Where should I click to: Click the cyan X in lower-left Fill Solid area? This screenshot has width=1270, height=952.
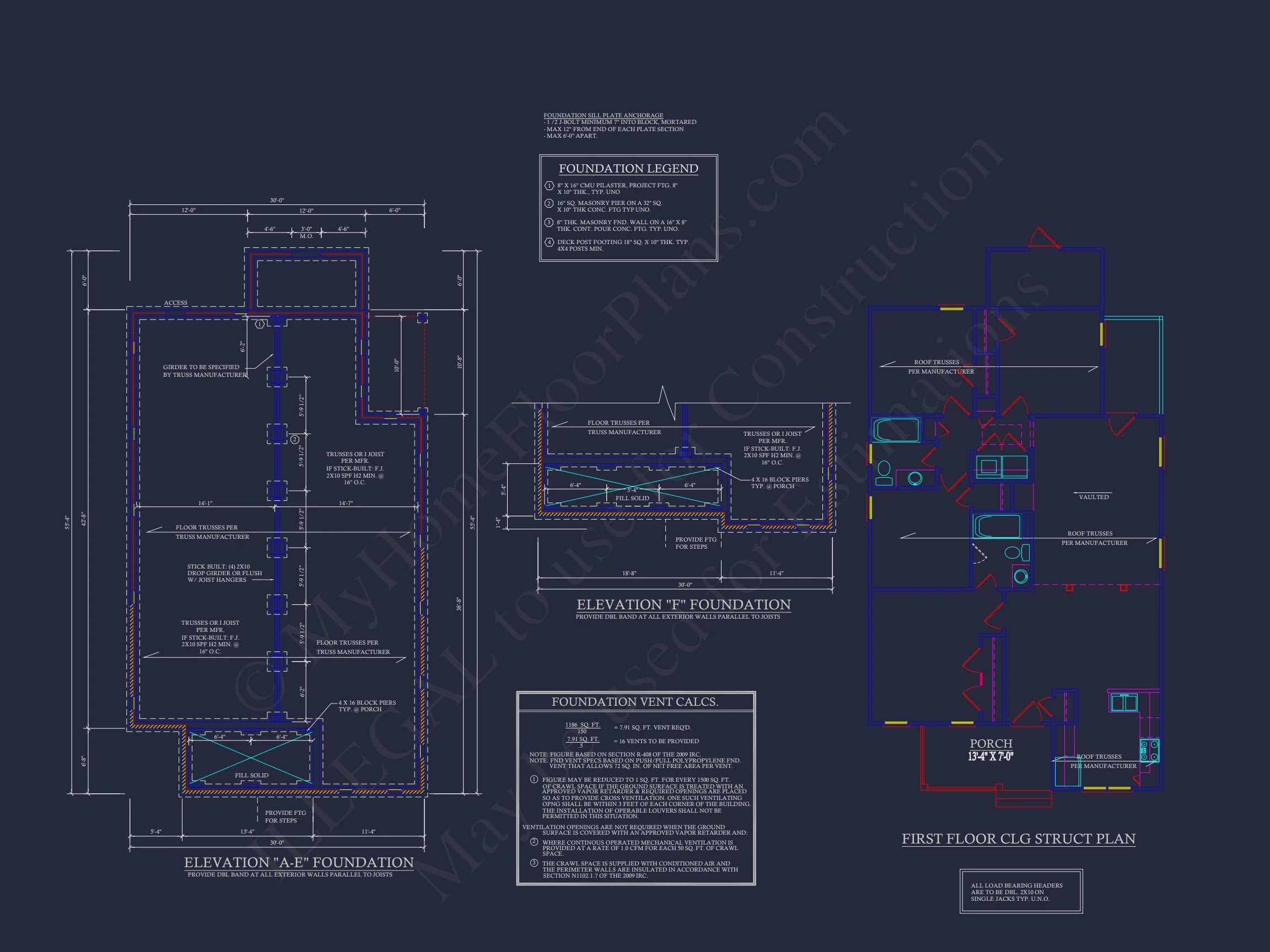(251, 757)
